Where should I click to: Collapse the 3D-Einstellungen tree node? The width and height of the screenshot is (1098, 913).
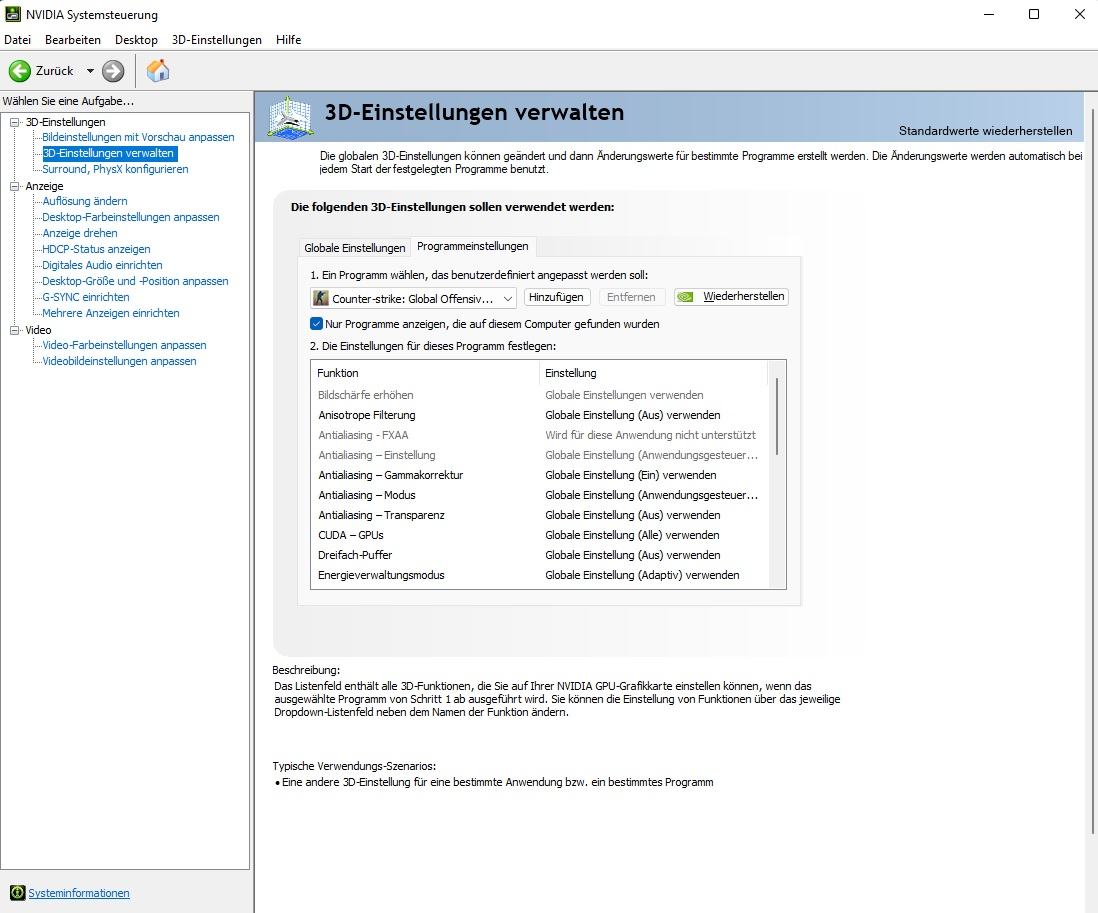(14, 122)
